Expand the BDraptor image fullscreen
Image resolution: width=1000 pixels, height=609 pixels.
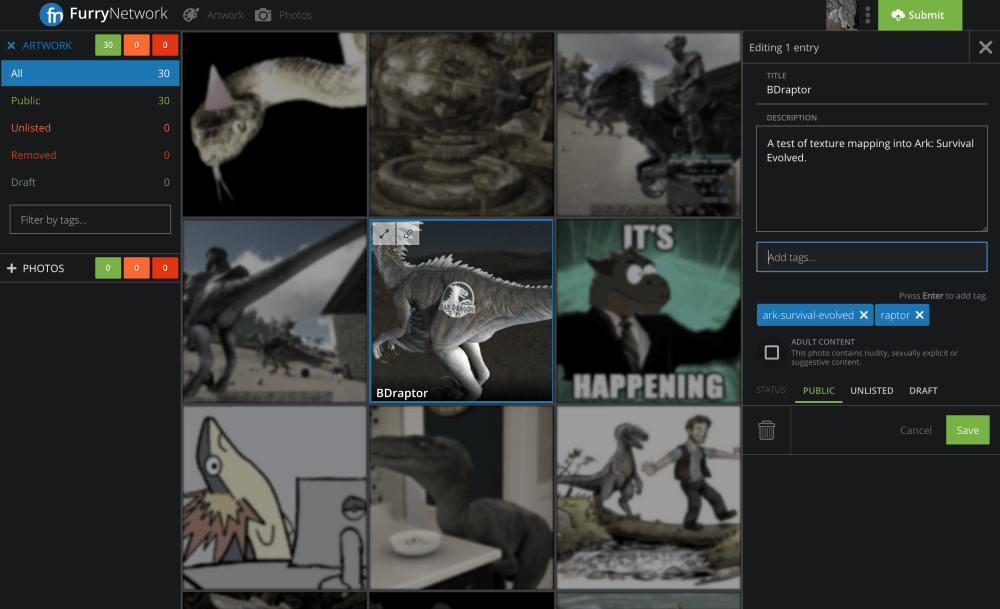click(x=384, y=234)
